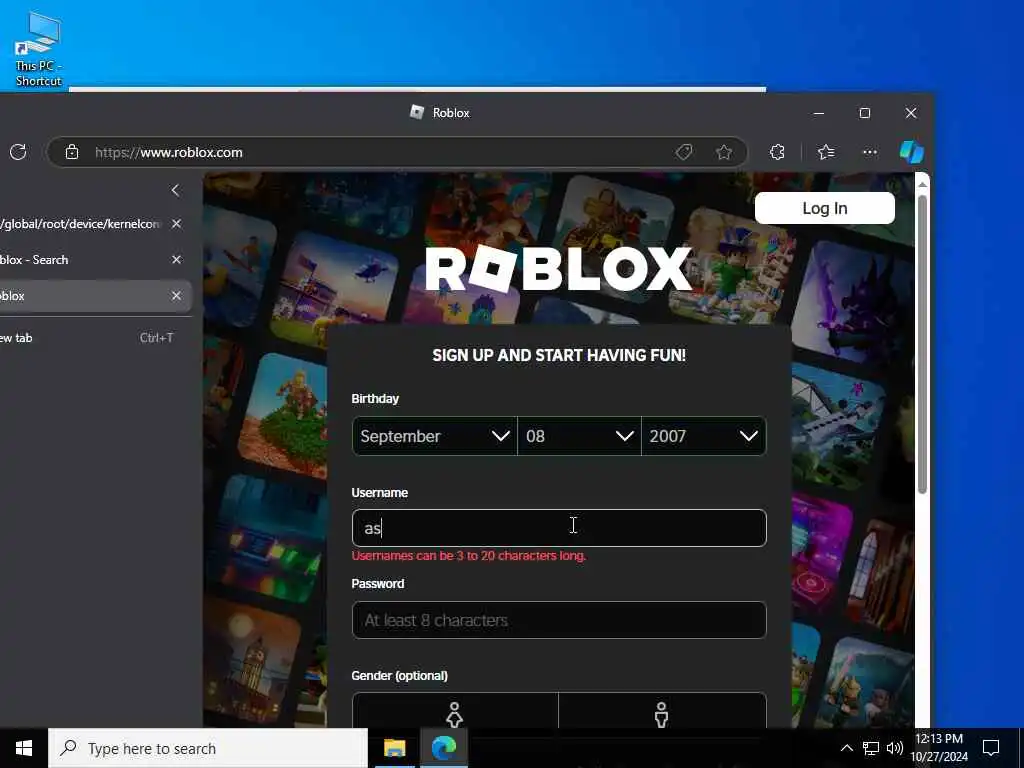
Task: Launch the Copilot sidebar icon
Action: pyautogui.click(x=912, y=152)
